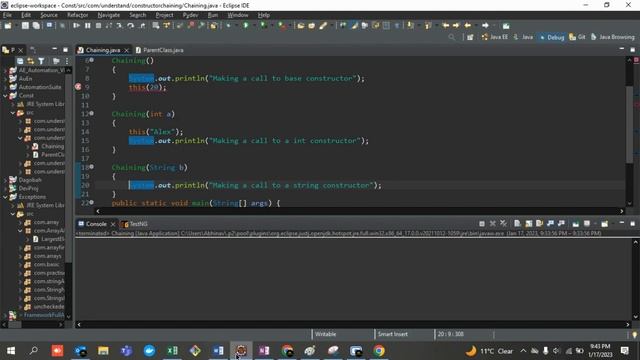Select Chaining file in Package Explorer
Viewport: 640px width, 360px height.
click(x=49, y=146)
